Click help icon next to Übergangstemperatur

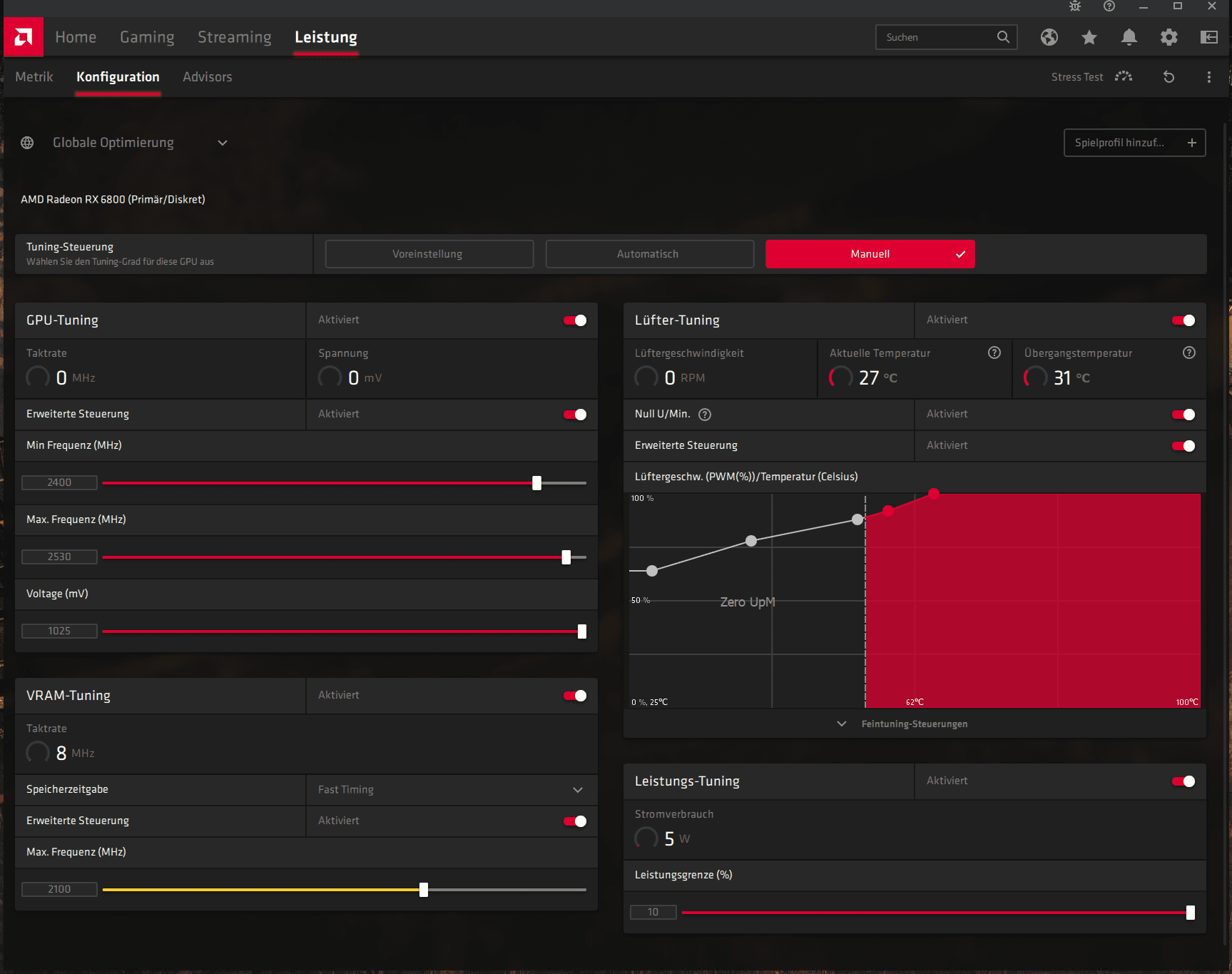tap(1189, 352)
